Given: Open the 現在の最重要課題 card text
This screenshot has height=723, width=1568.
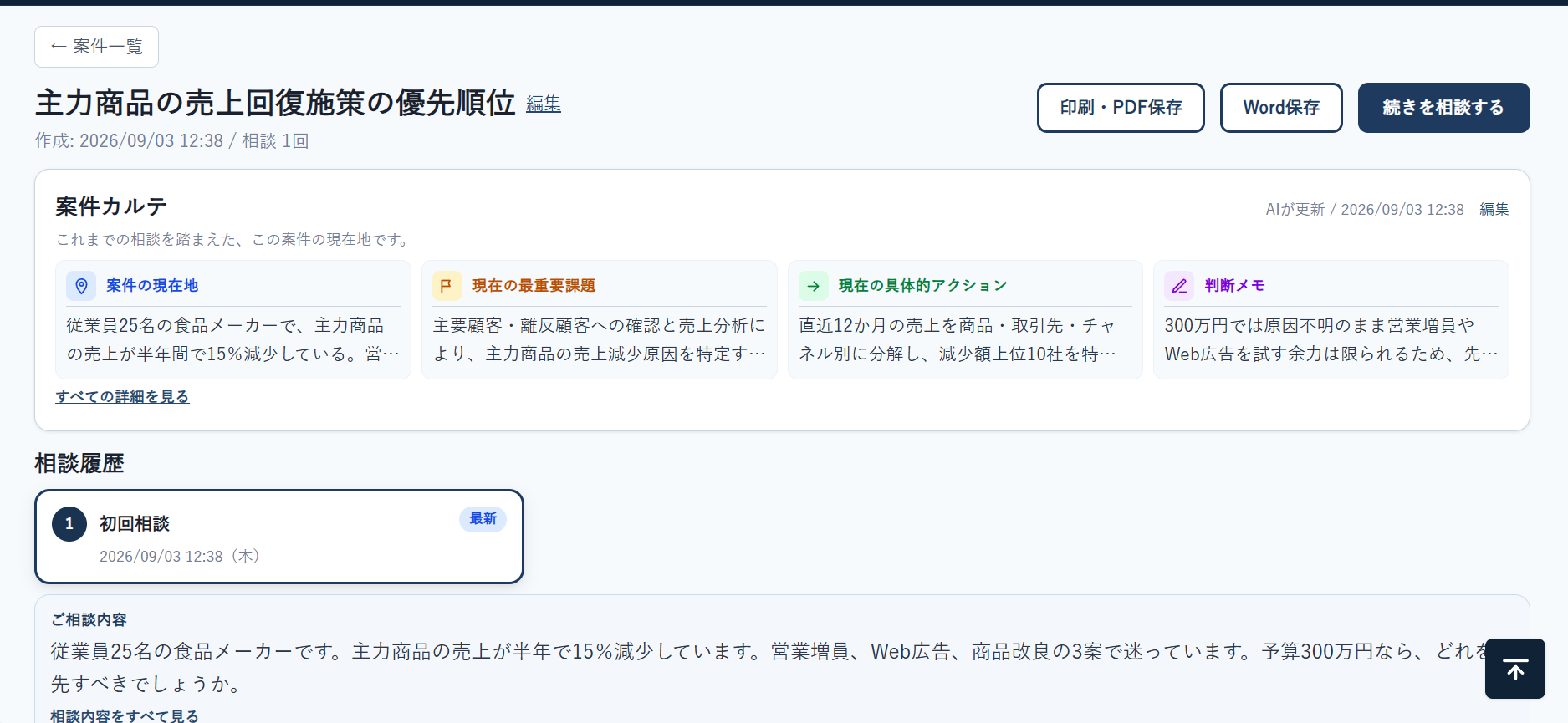Looking at the screenshot, I should (x=600, y=339).
